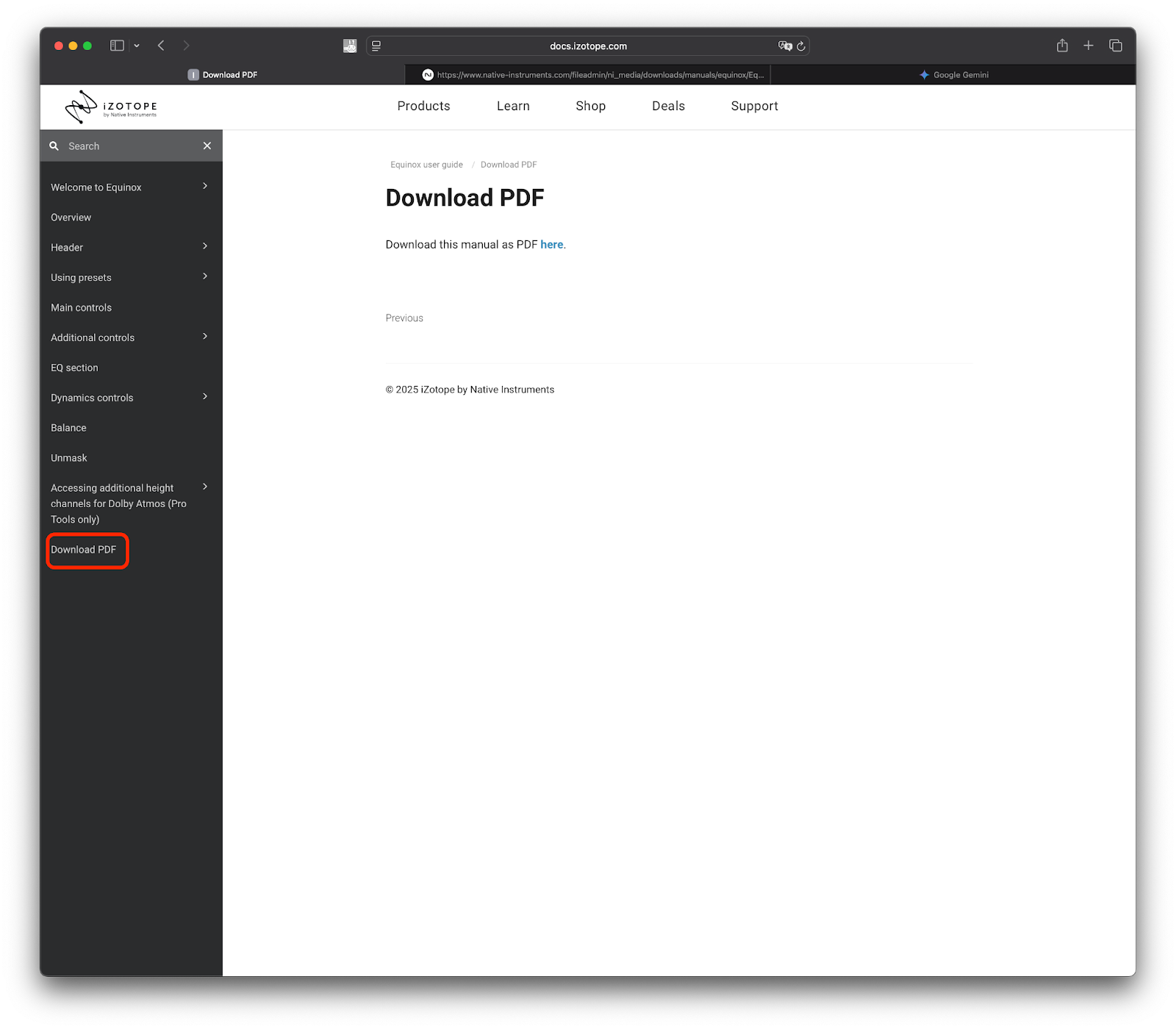Open the Products menu
This screenshot has height=1029, width=1176.
click(x=423, y=106)
